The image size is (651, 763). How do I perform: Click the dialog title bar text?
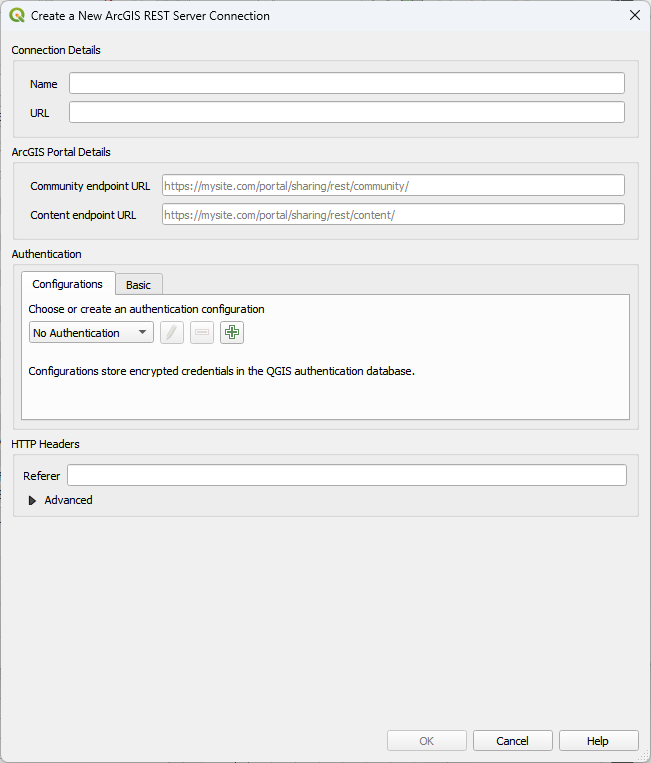click(x=150, y=16)
